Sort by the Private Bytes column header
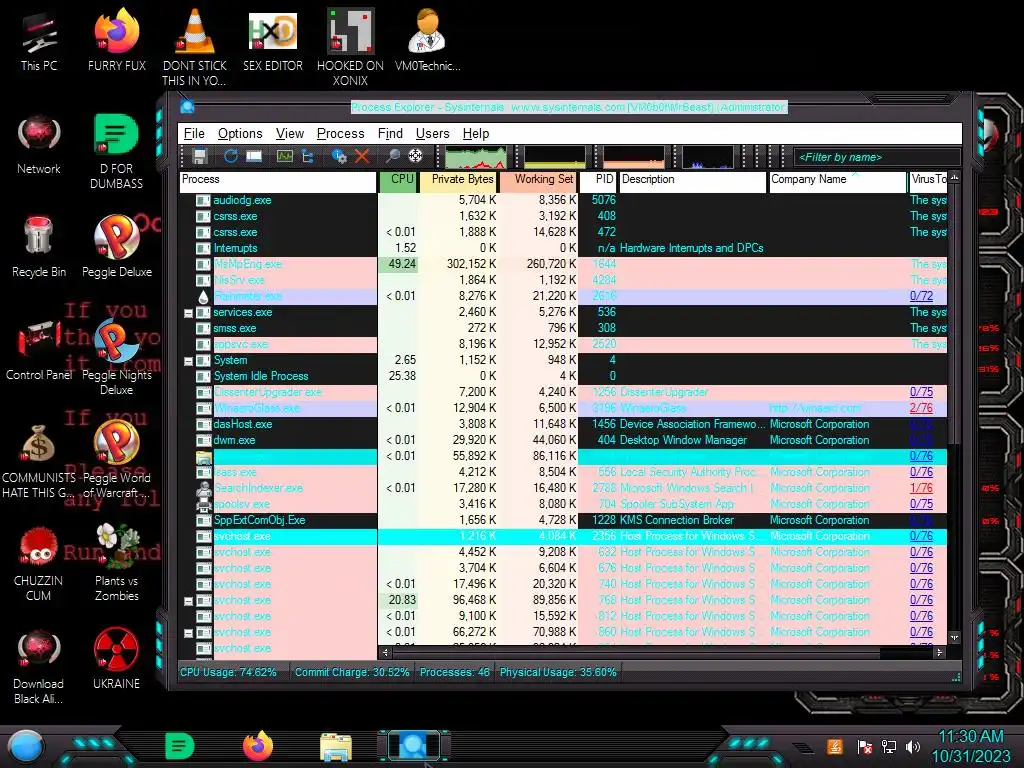1024x768 pixels. pos(458,181)
